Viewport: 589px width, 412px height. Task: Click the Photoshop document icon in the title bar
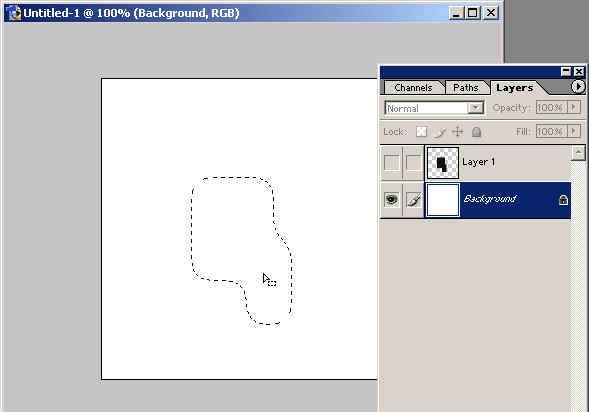pyautogui.click(x=14, y=13)
